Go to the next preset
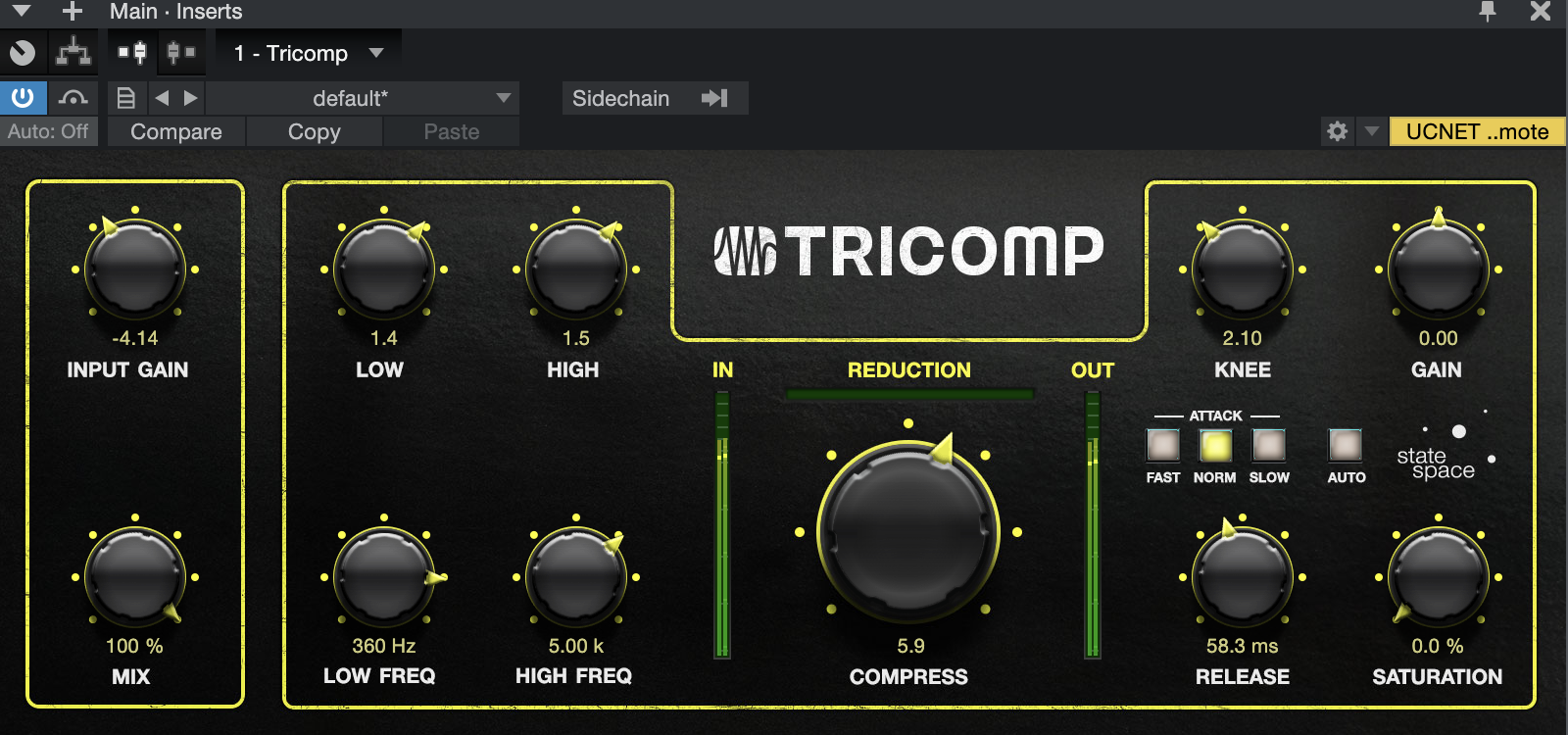Viewport: 1568px width, 735px height. pos(191,98)
